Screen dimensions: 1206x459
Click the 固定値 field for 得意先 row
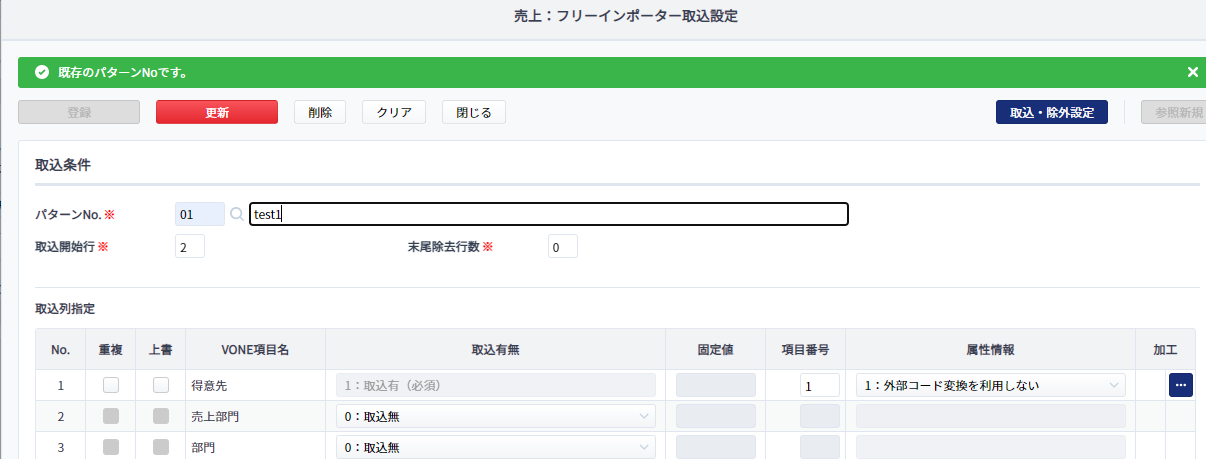716,385
